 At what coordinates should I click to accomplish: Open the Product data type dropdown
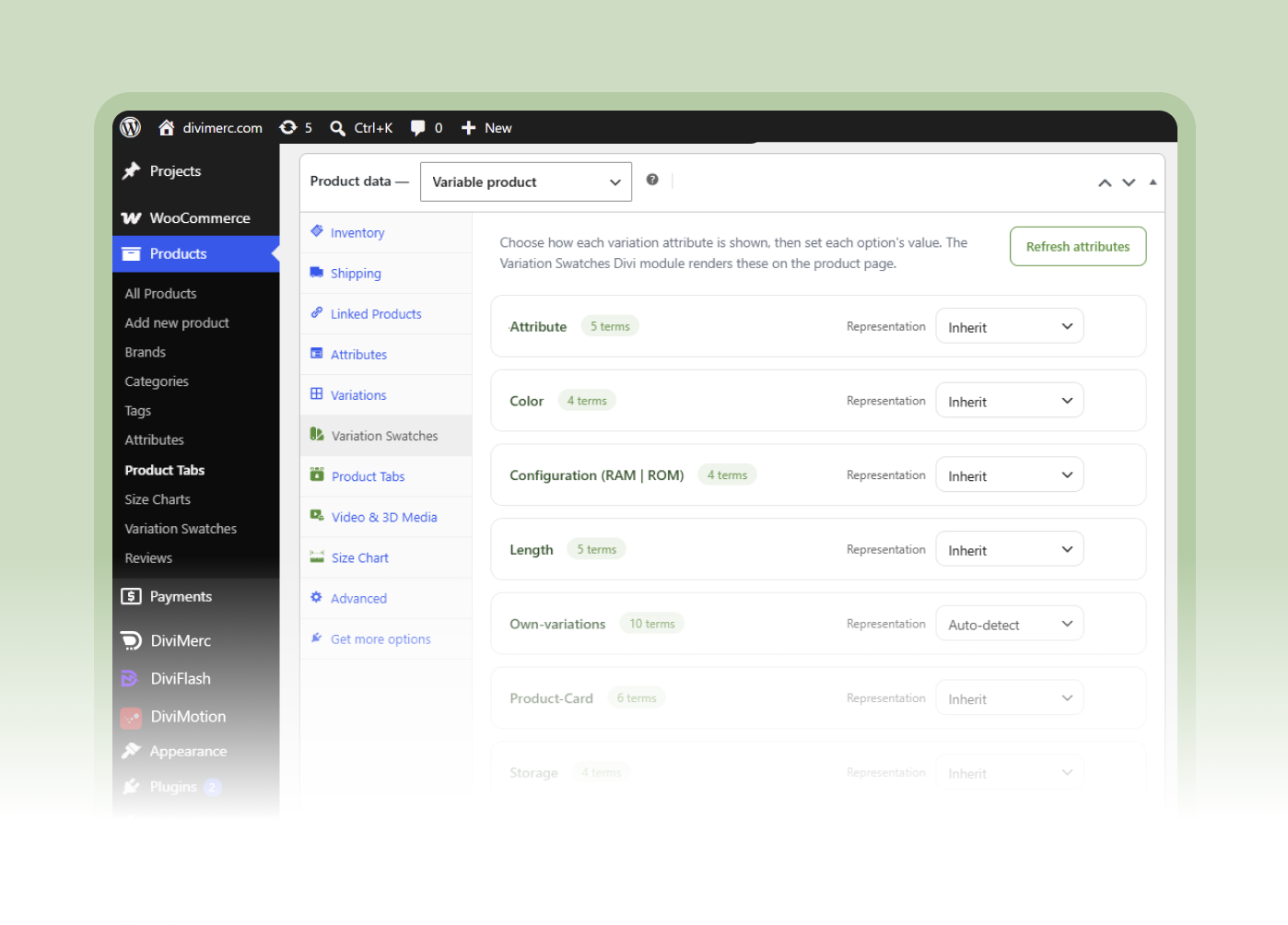tap(526, 181)
